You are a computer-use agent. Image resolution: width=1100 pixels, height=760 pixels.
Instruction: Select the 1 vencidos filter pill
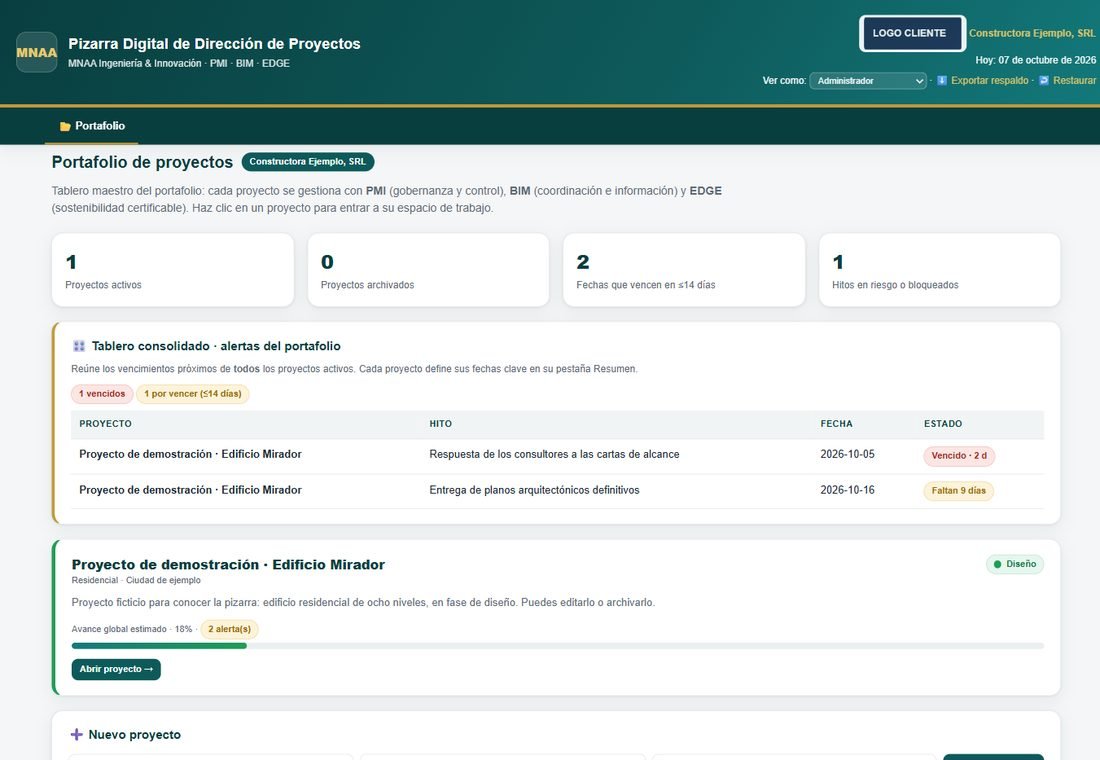click(102, 394)
